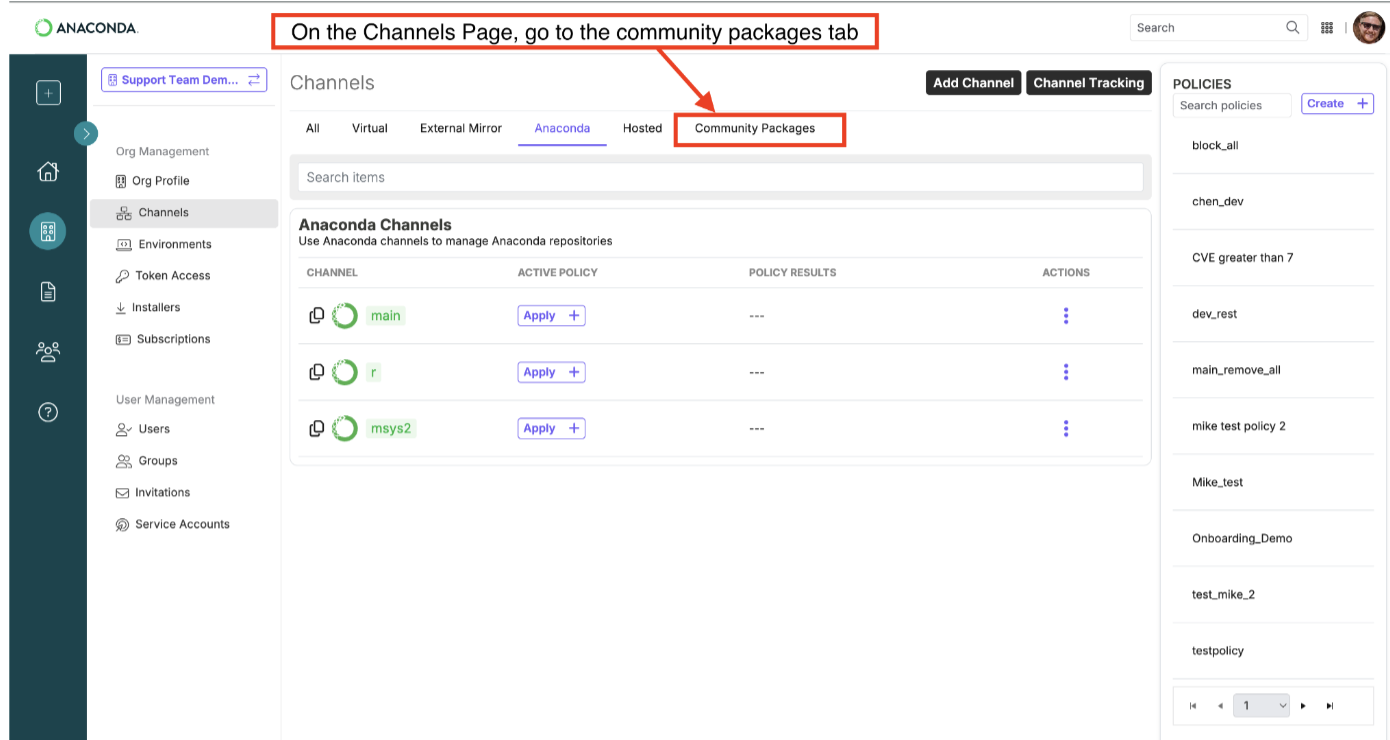
Task: Open the page number dropdown in pagination
Action: pos(1261,705)
